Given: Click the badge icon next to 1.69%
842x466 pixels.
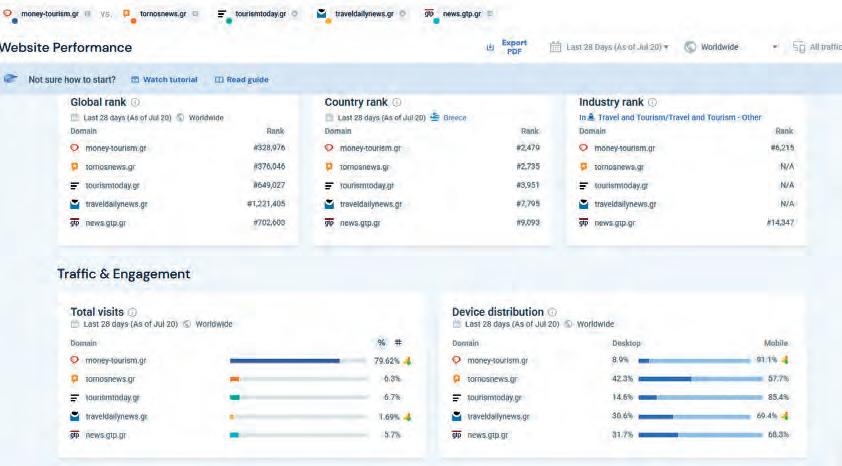Looking at the screenshot, I should click(408, 417).
